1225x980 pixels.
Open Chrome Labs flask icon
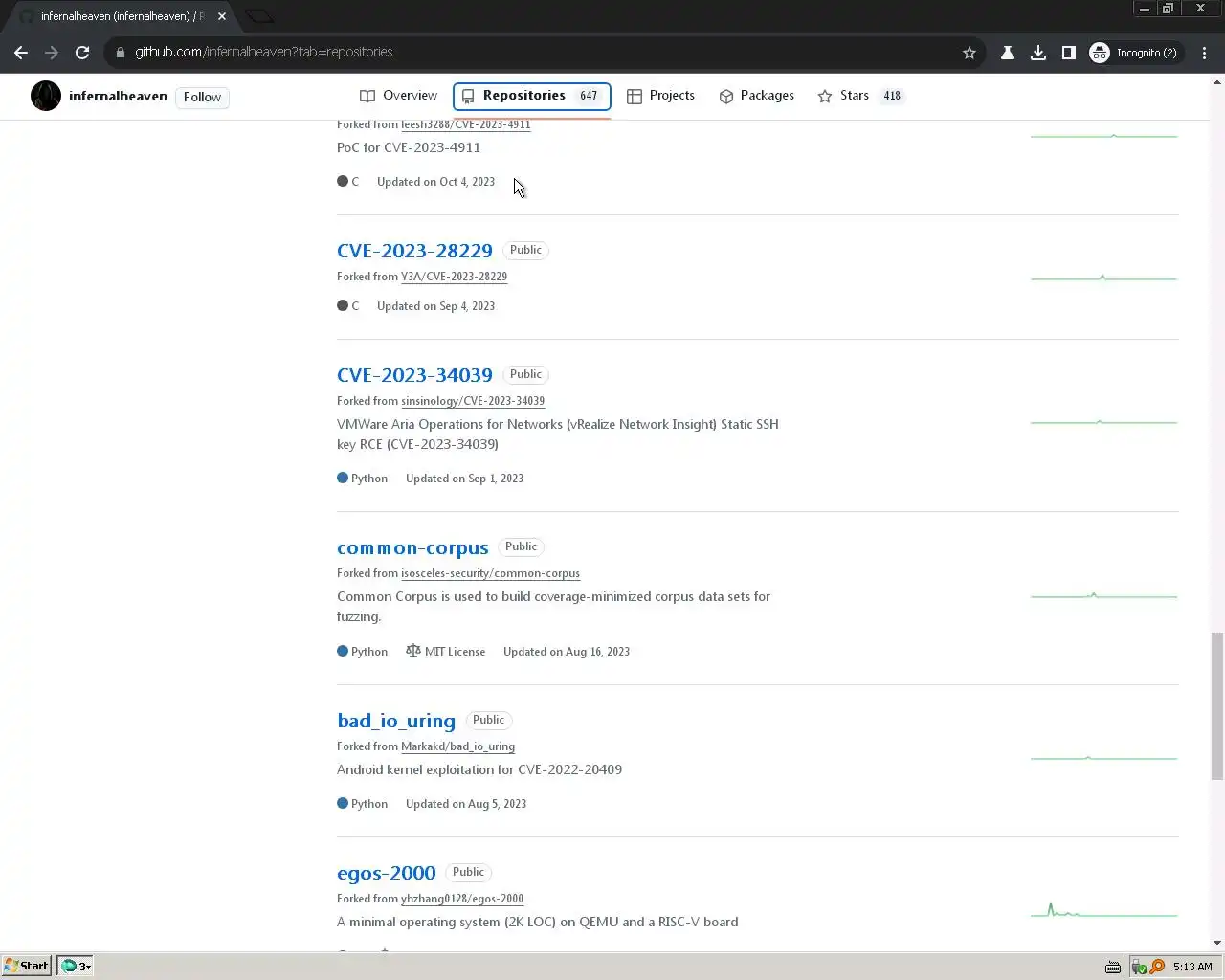(1008, 53)
